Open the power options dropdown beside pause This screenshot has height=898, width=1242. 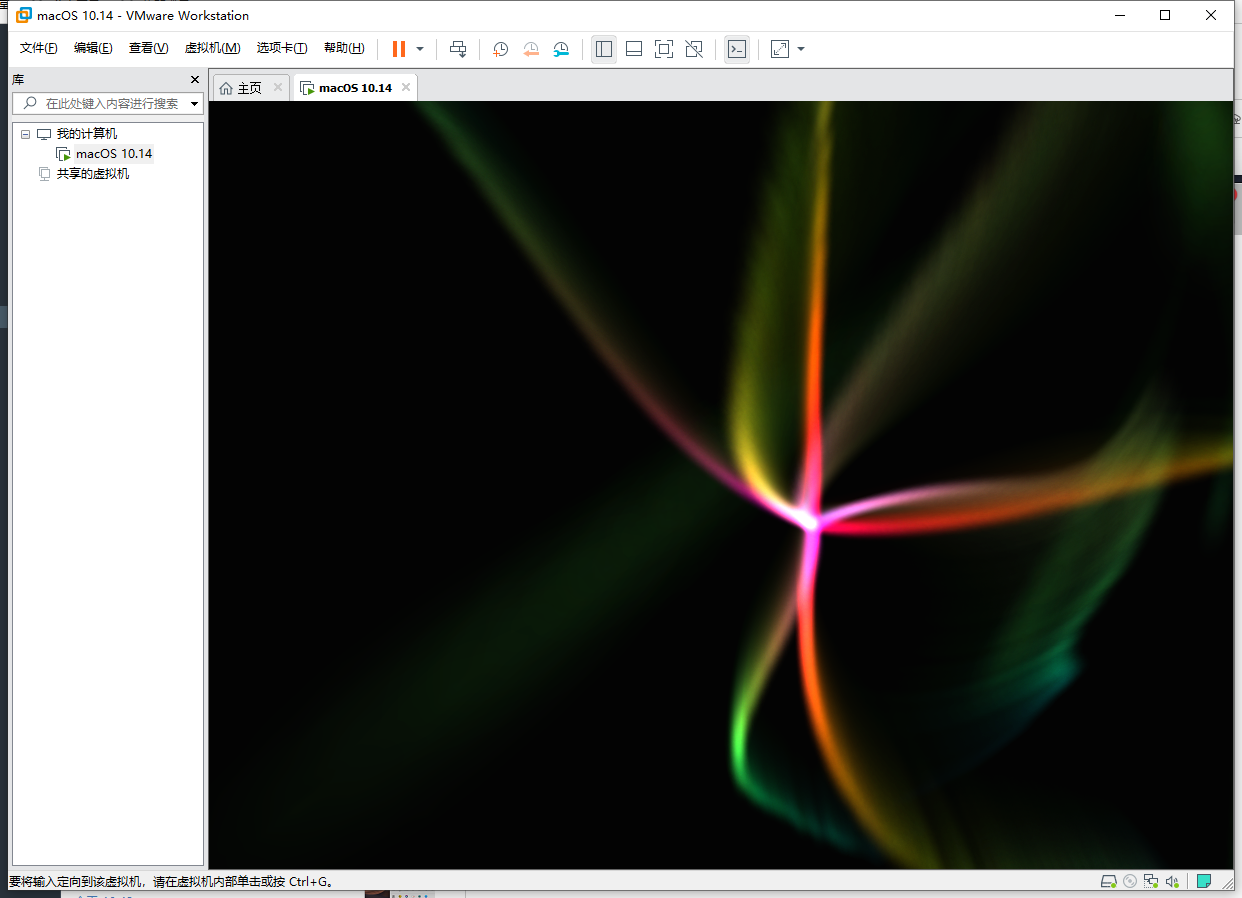point(420,49)
